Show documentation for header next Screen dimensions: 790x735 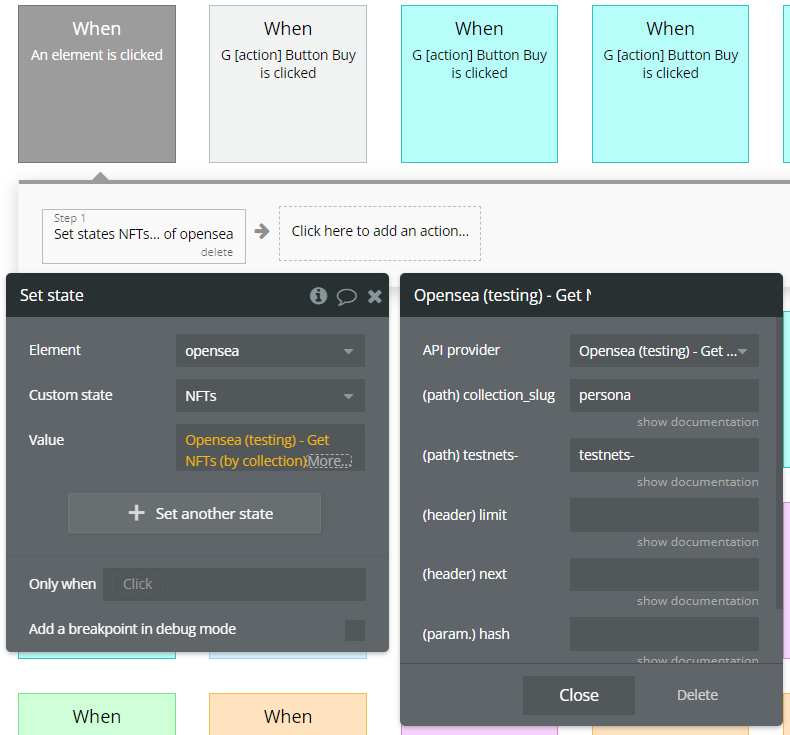[x=697, y=601]
